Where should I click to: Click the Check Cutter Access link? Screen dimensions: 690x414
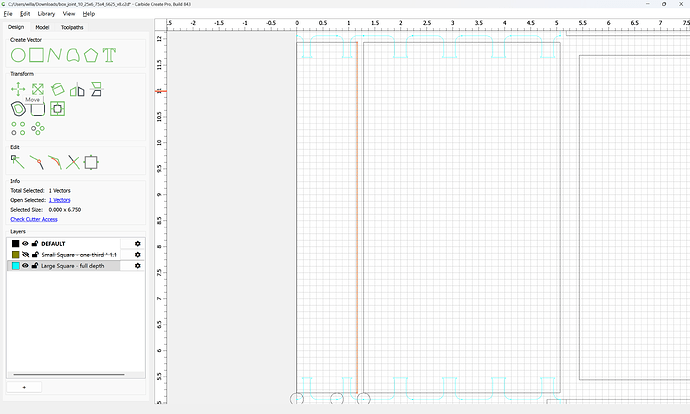pos(34,219)
